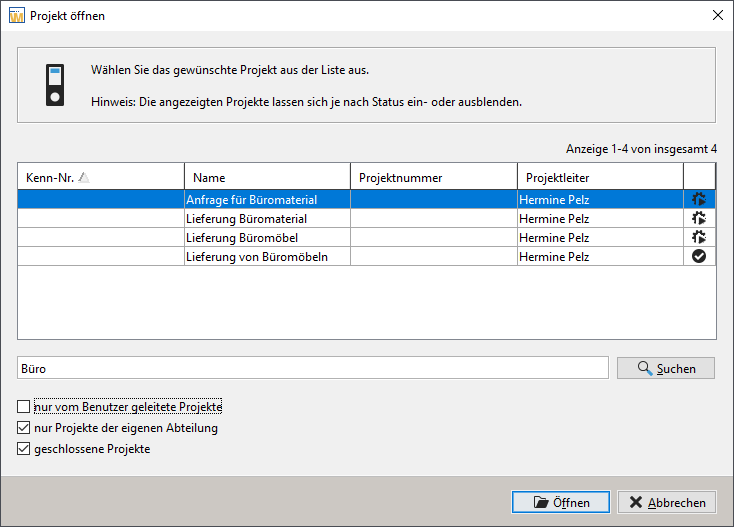Viewport: 734px width, 527px height.
Task: Click the sort arrow next to Kenn-Nr.
Action: [84, 178]
